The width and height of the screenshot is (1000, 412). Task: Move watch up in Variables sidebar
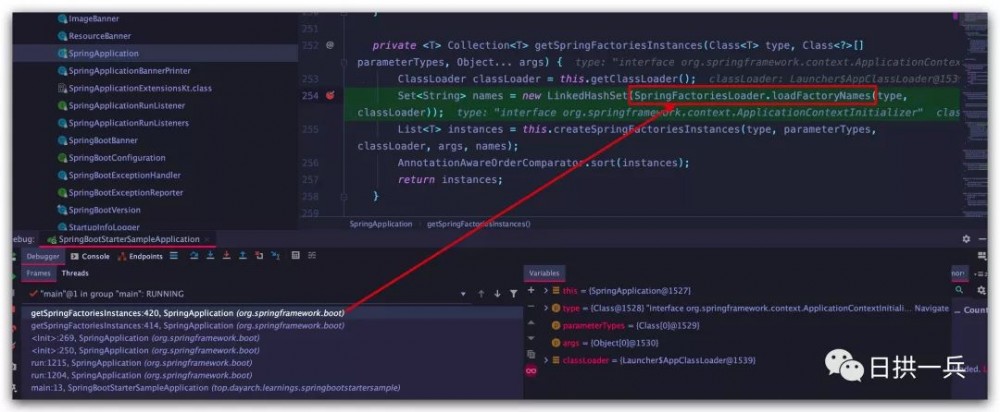[x=531, y=322]
